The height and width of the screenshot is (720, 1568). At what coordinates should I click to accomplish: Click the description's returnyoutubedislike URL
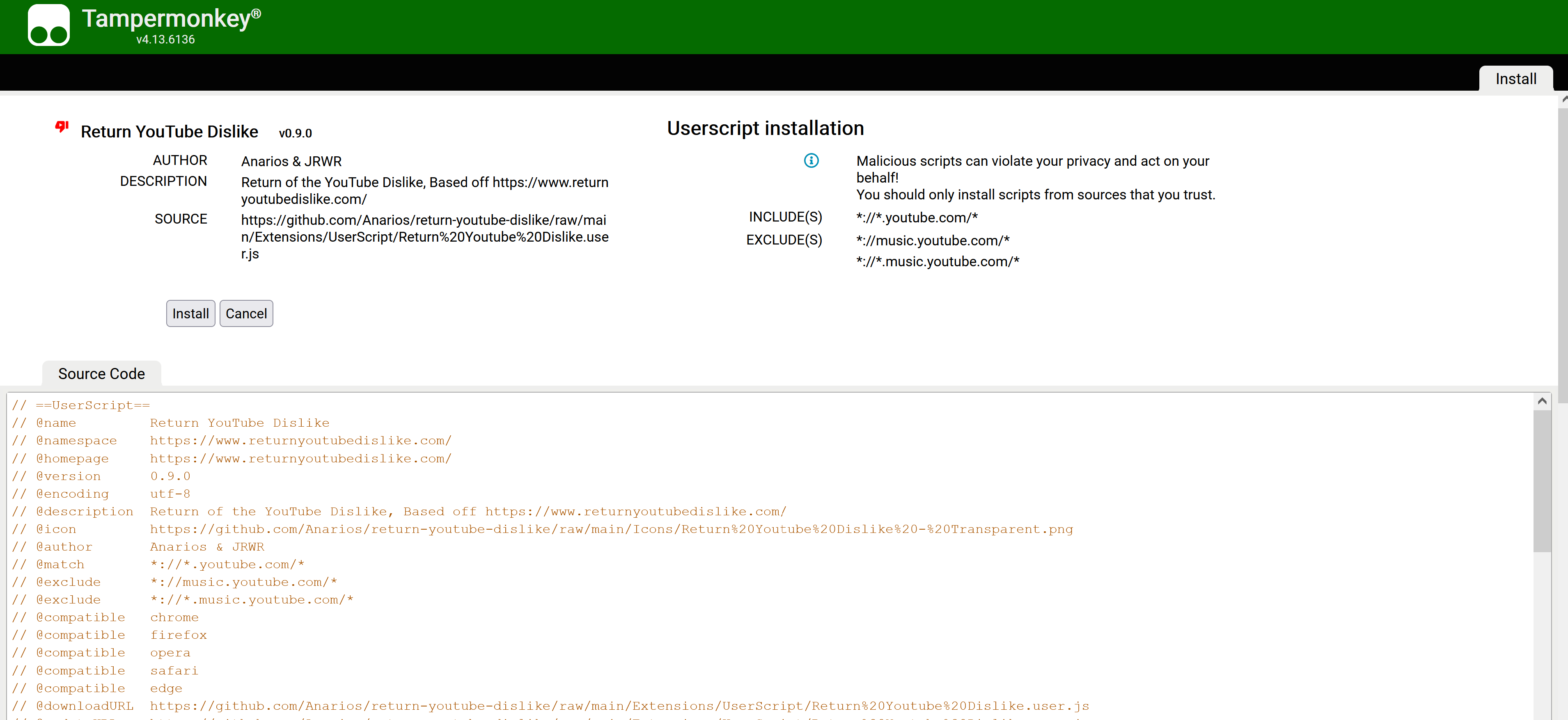(x=424, y=190)
